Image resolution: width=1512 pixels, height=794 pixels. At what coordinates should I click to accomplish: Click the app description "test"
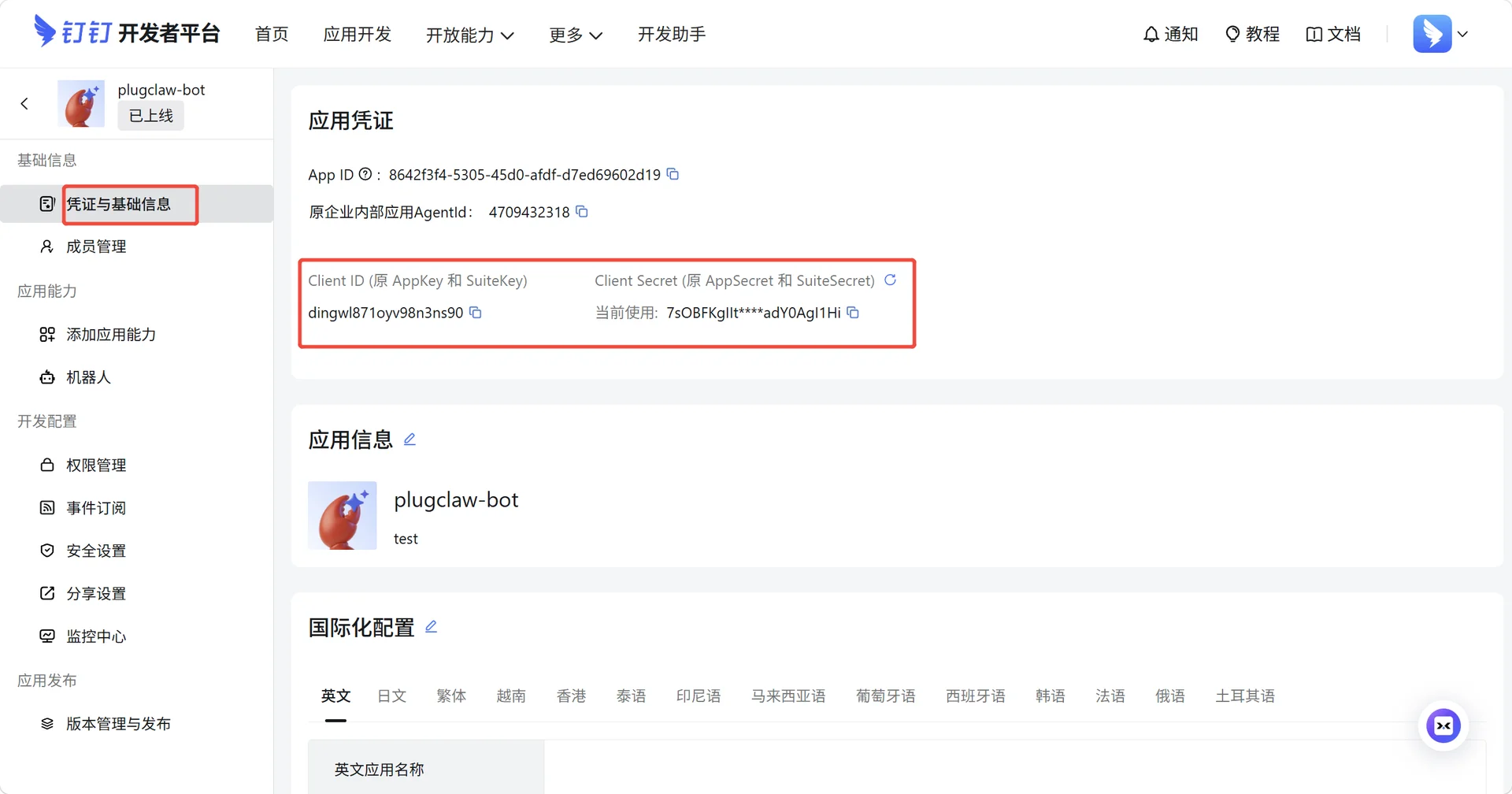coord(406,539)
